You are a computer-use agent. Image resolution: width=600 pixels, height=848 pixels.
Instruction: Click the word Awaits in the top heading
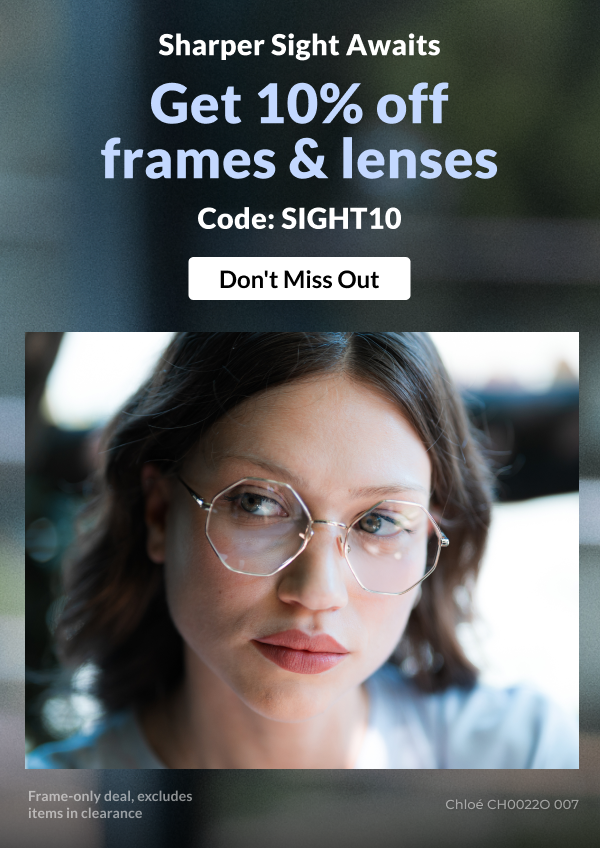[393, 45]
